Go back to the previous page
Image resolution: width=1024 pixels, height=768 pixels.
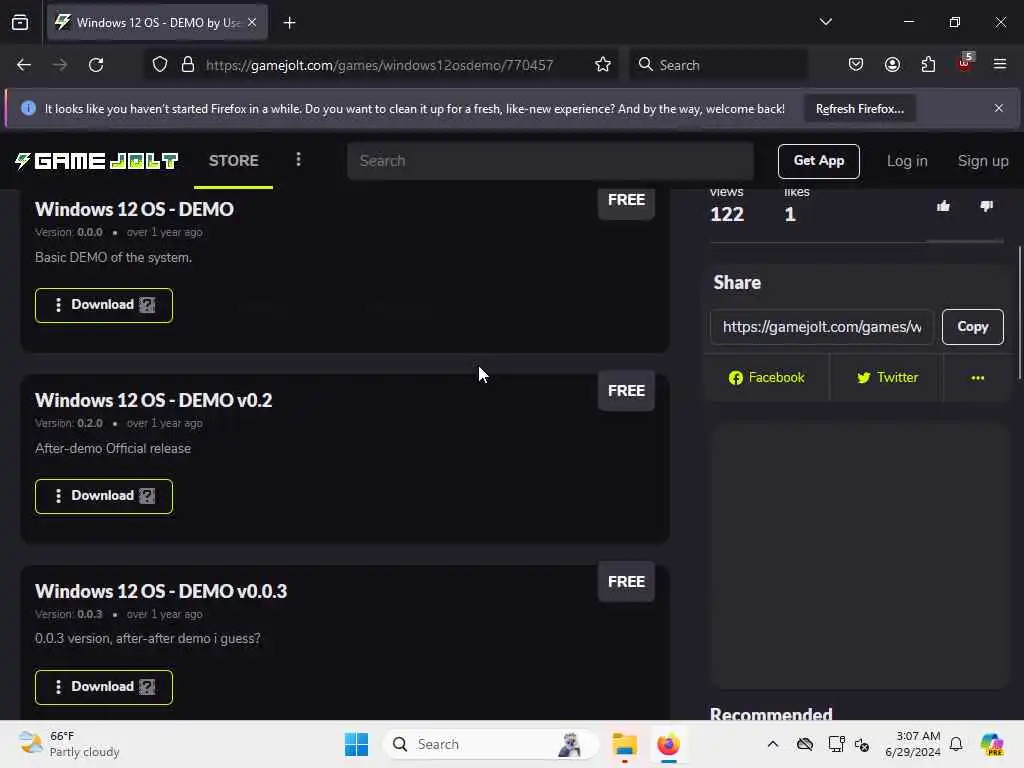point(24,65)
